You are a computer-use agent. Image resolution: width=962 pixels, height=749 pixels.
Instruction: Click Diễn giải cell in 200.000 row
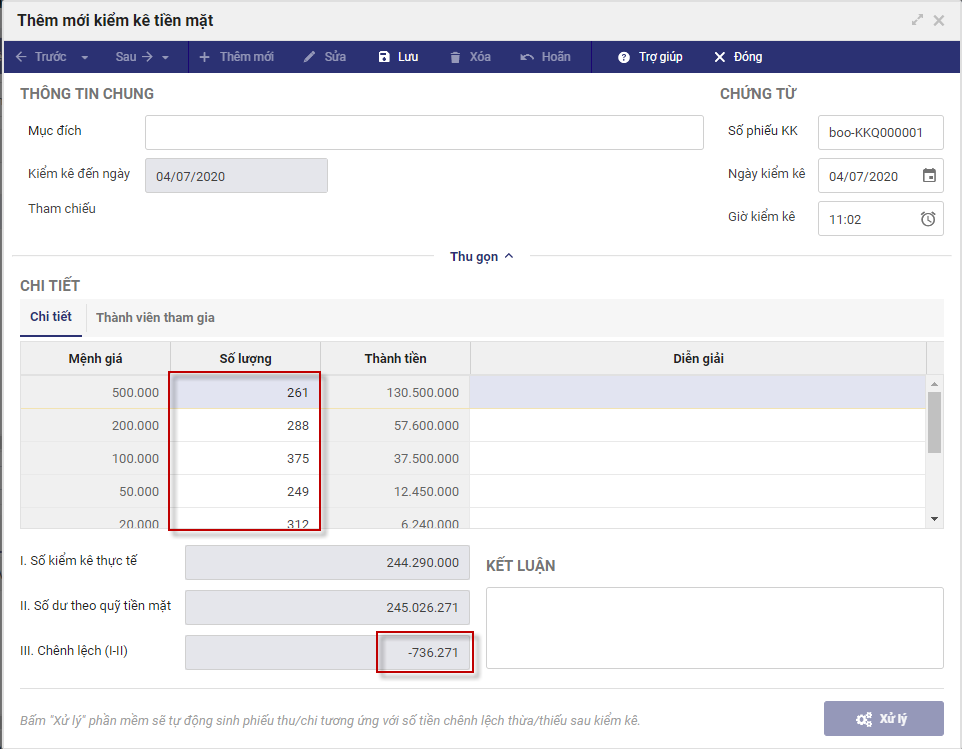pyautogui.click(x=698, y=425)
